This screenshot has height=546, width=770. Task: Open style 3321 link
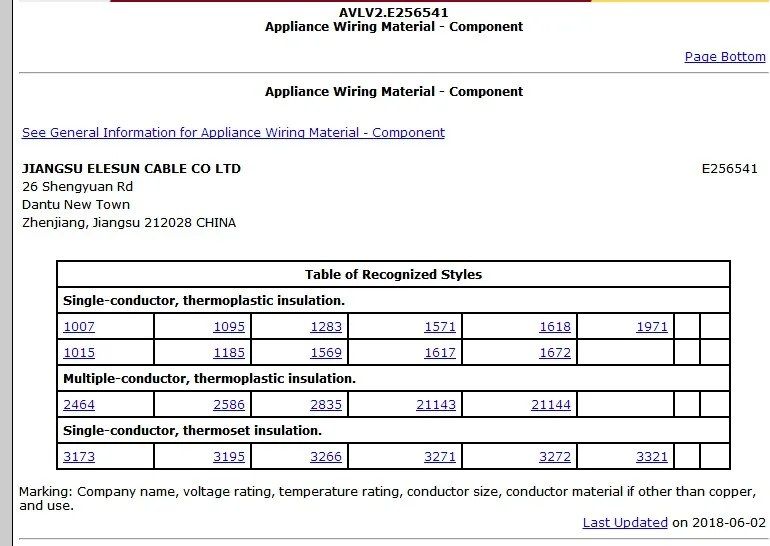[652, 457]
